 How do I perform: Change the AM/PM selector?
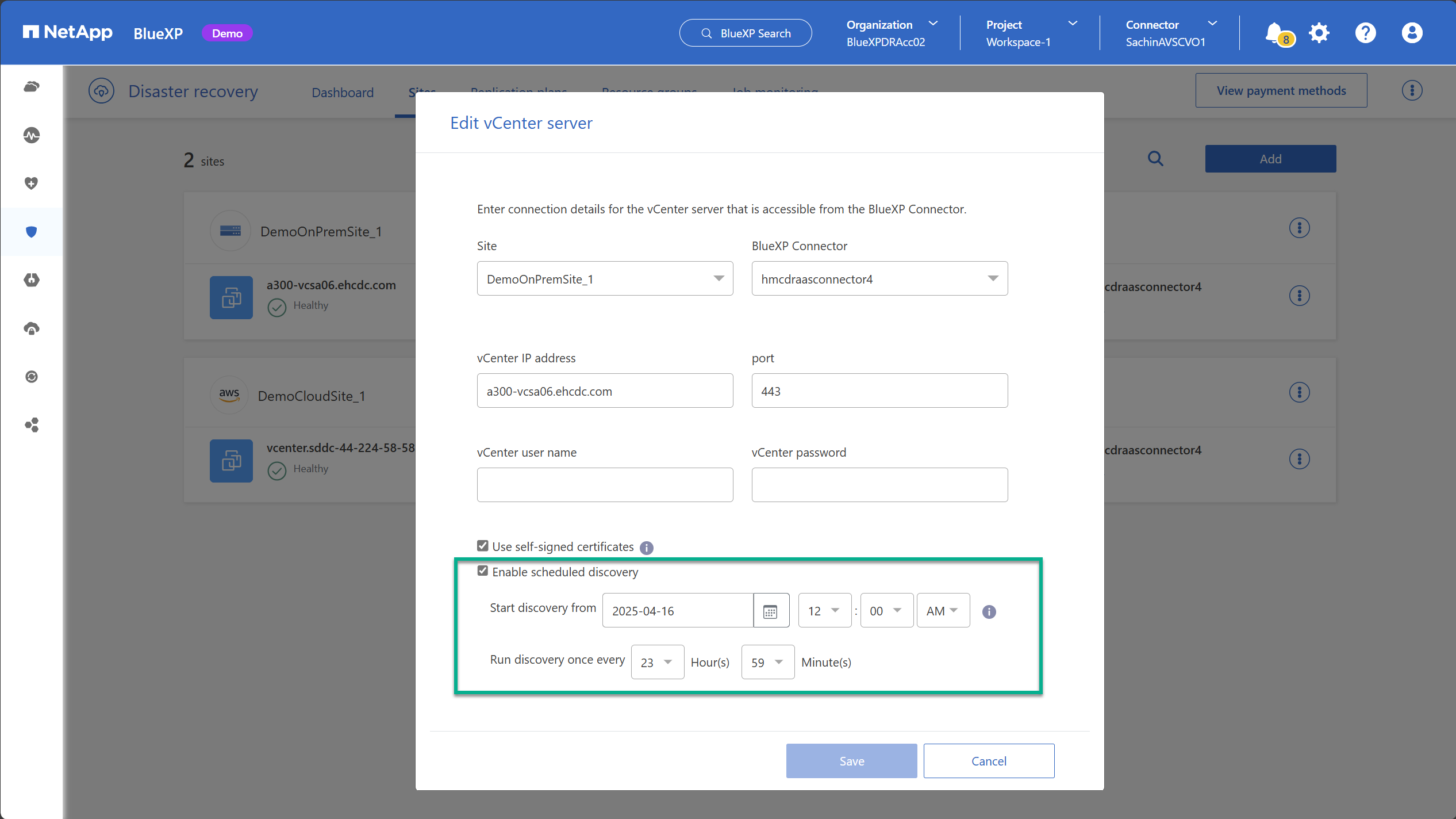[x=943, y=611]
